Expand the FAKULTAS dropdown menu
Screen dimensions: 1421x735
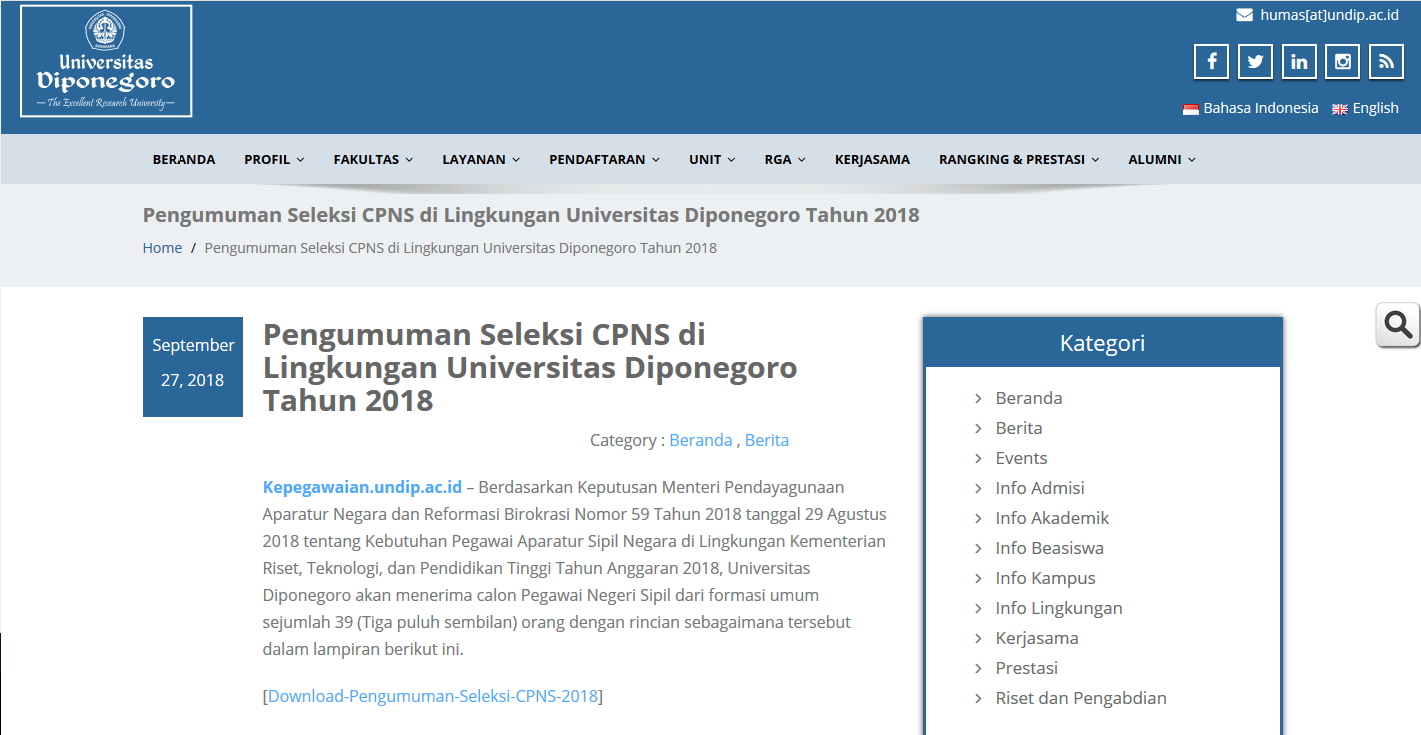[x=373, y=159]
